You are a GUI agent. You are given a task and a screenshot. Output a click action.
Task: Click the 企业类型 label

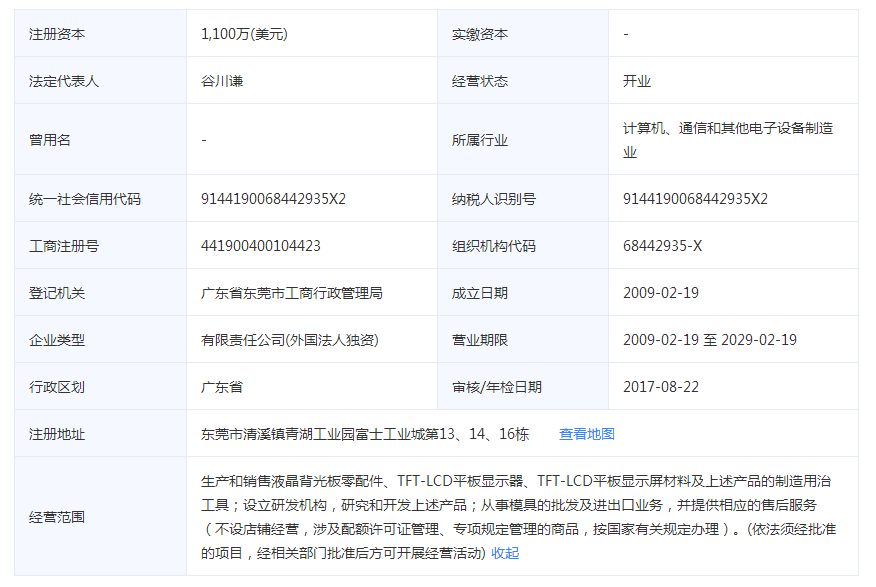[56, 340]
